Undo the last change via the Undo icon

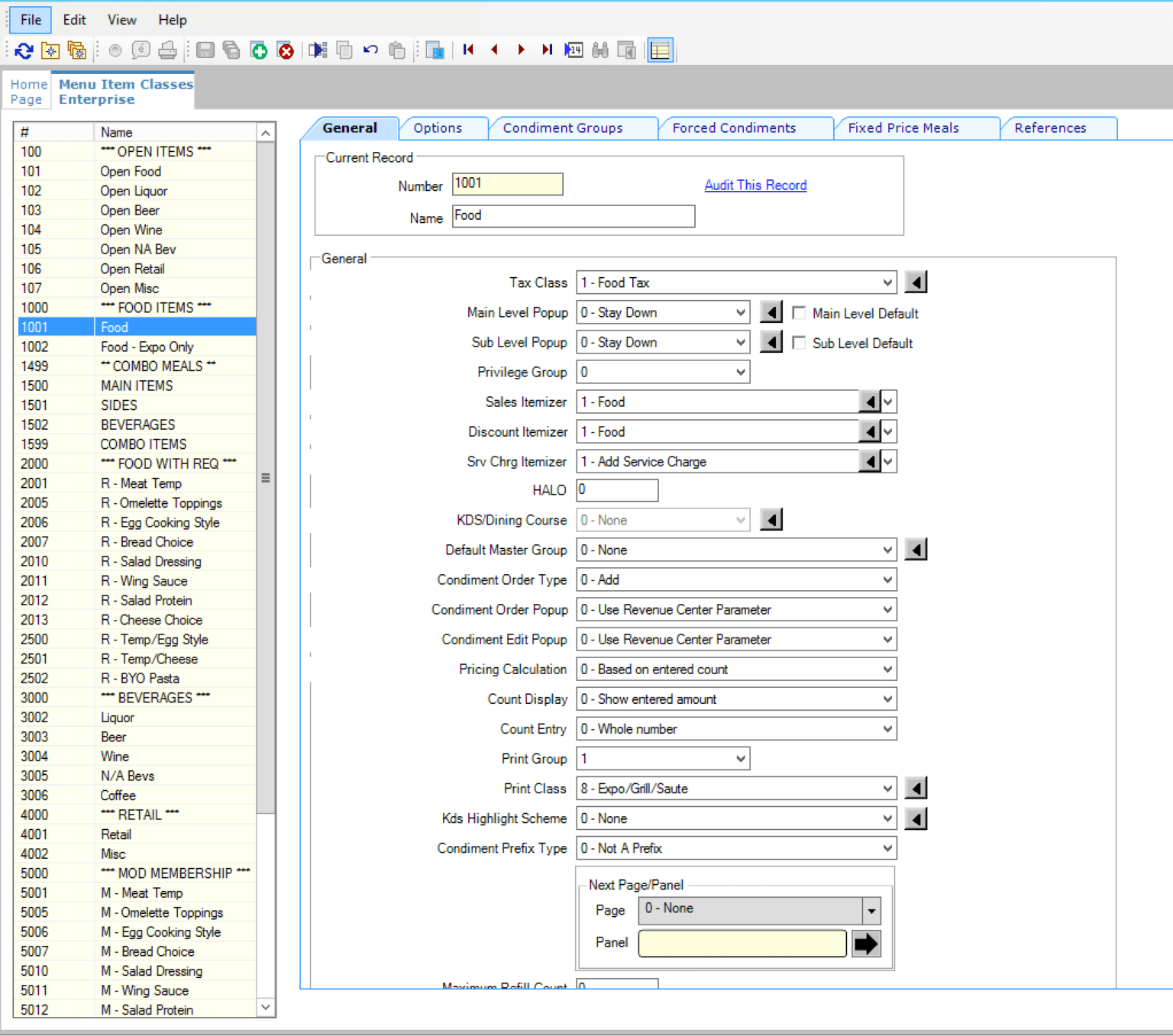click(x=370, y=50)
